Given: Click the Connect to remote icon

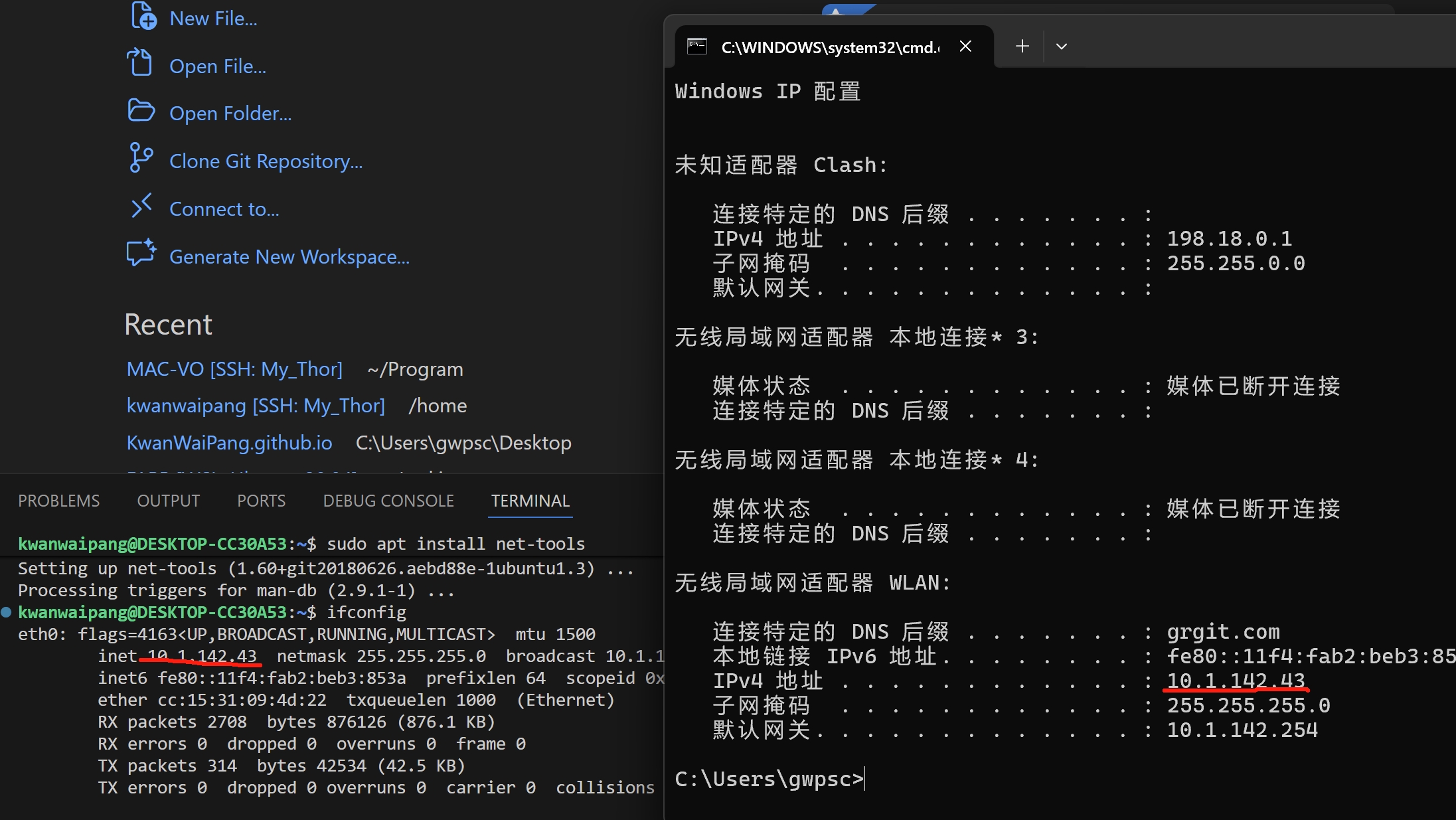Looking at the screenshot, I should click(141, 206).
